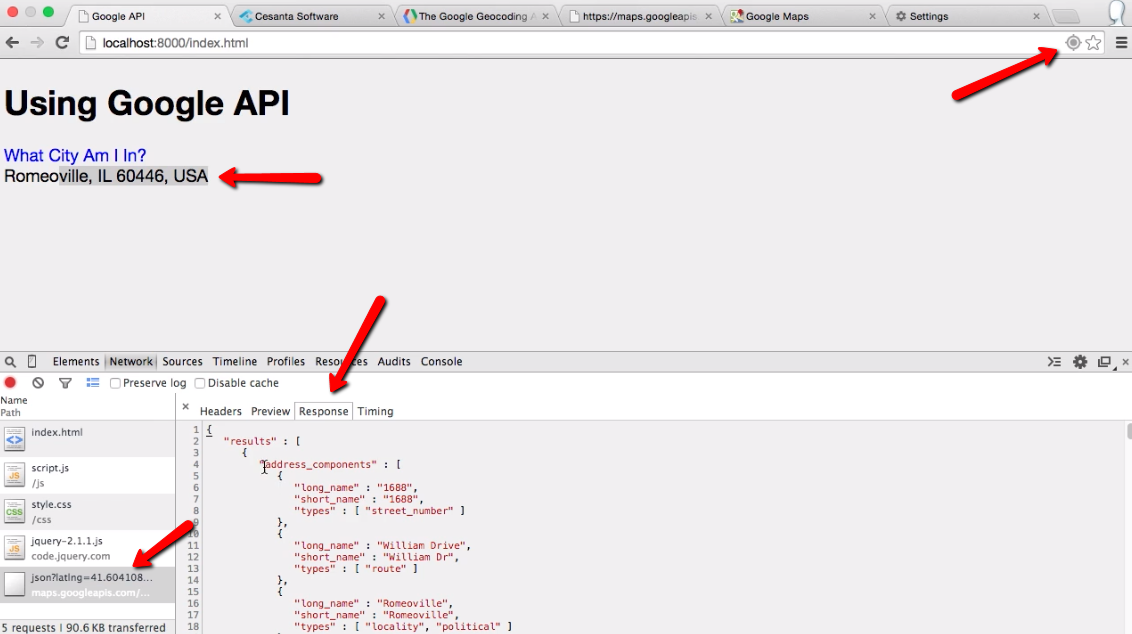Open the Sources panel
The height and width of the screenshot is (634, 1132).
182,362
